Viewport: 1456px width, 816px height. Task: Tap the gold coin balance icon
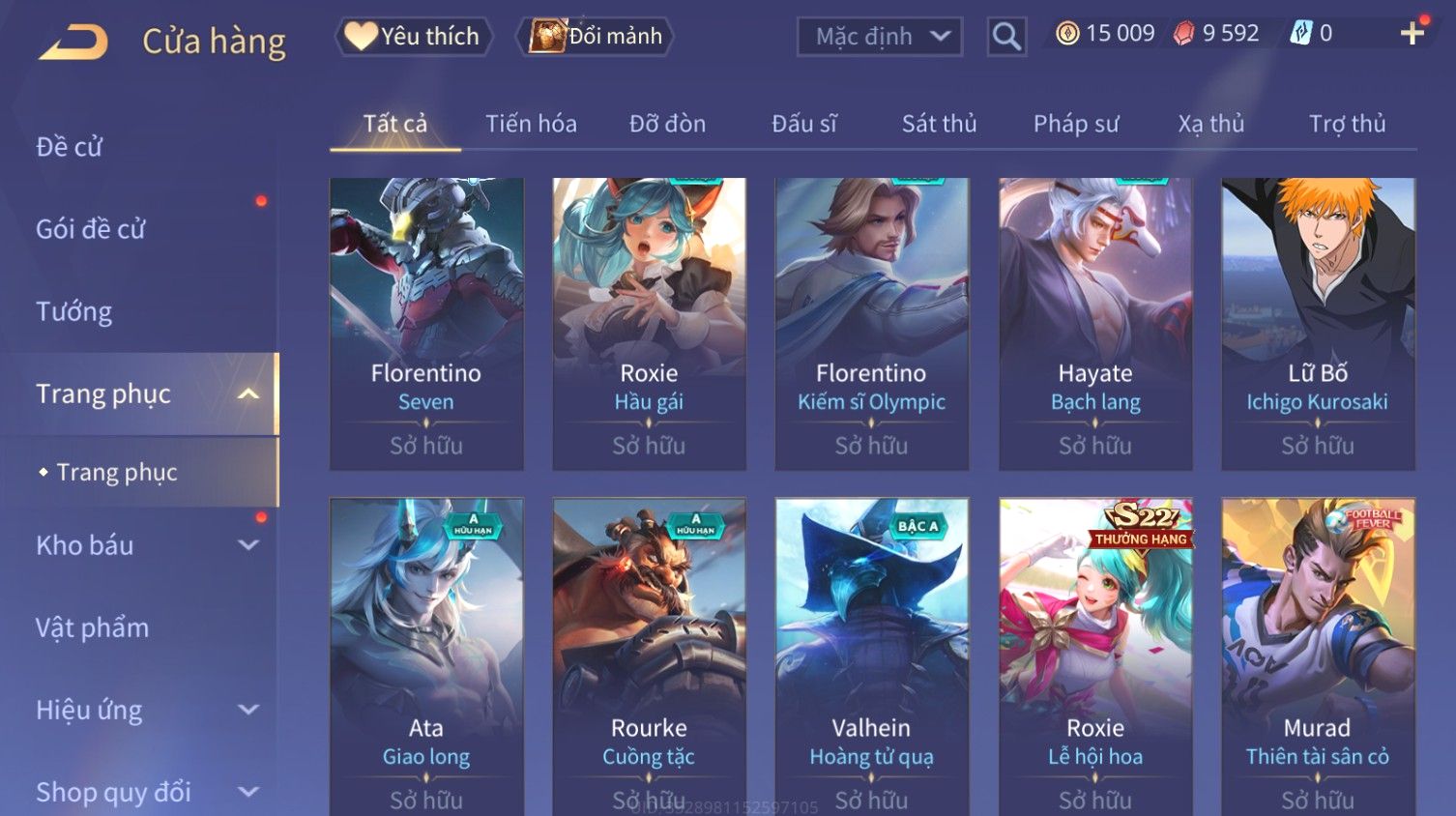1067,34
